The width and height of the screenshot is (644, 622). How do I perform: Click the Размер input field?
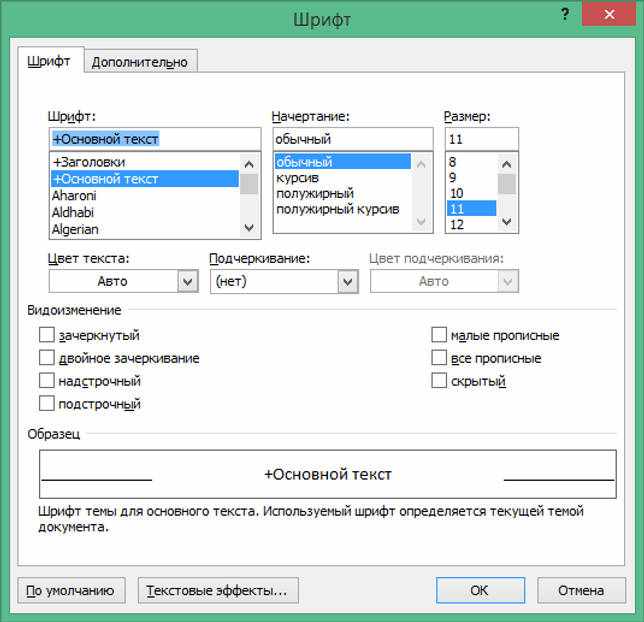(x=482, y=139)
